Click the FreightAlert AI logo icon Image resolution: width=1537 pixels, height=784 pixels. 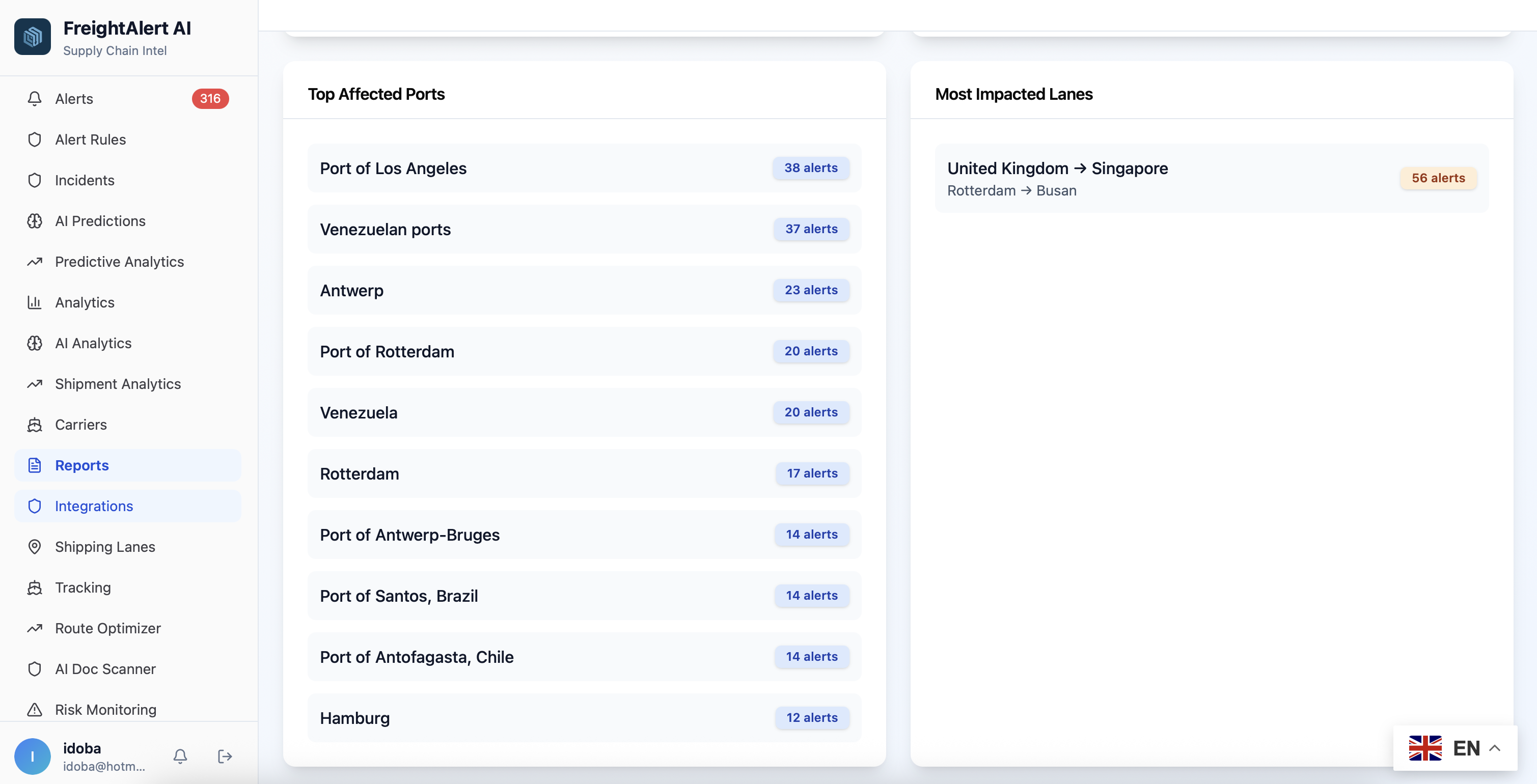[x=32, y=37]
